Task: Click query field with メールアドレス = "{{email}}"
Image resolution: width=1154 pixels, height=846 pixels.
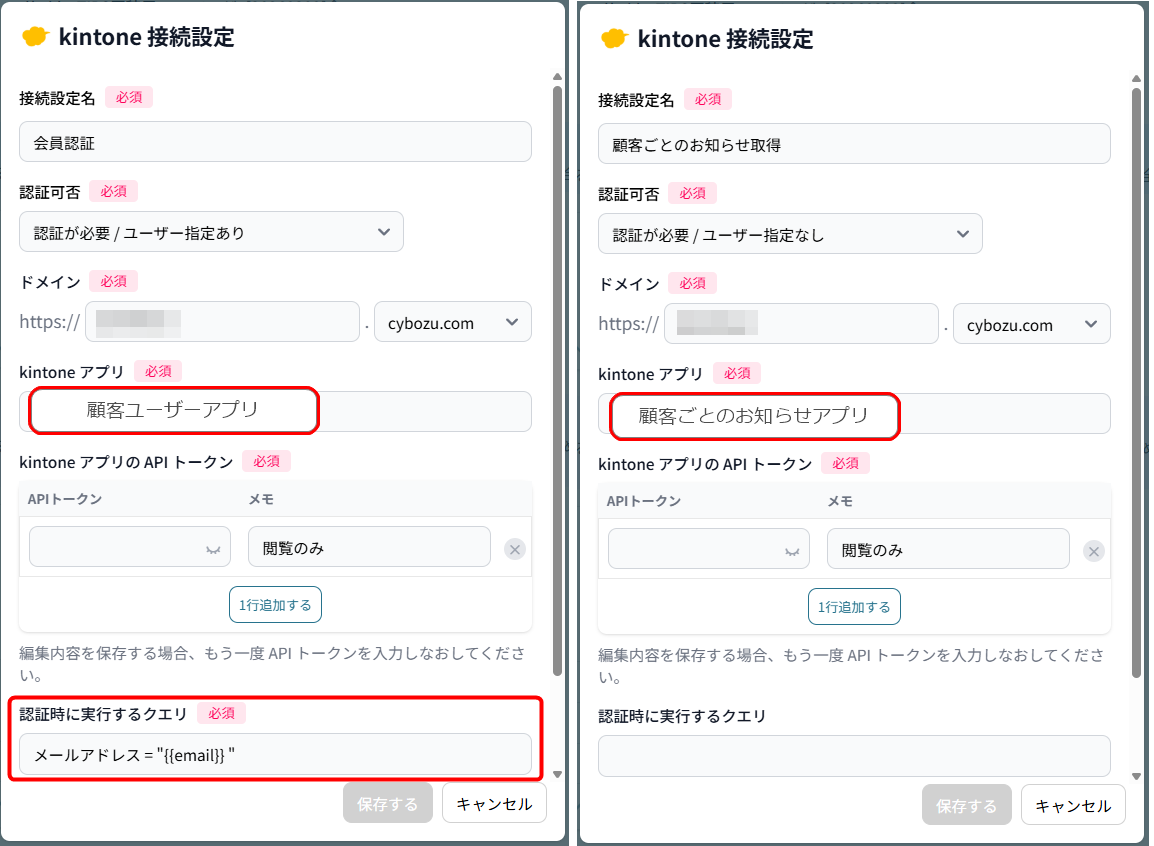Action: 275,755
